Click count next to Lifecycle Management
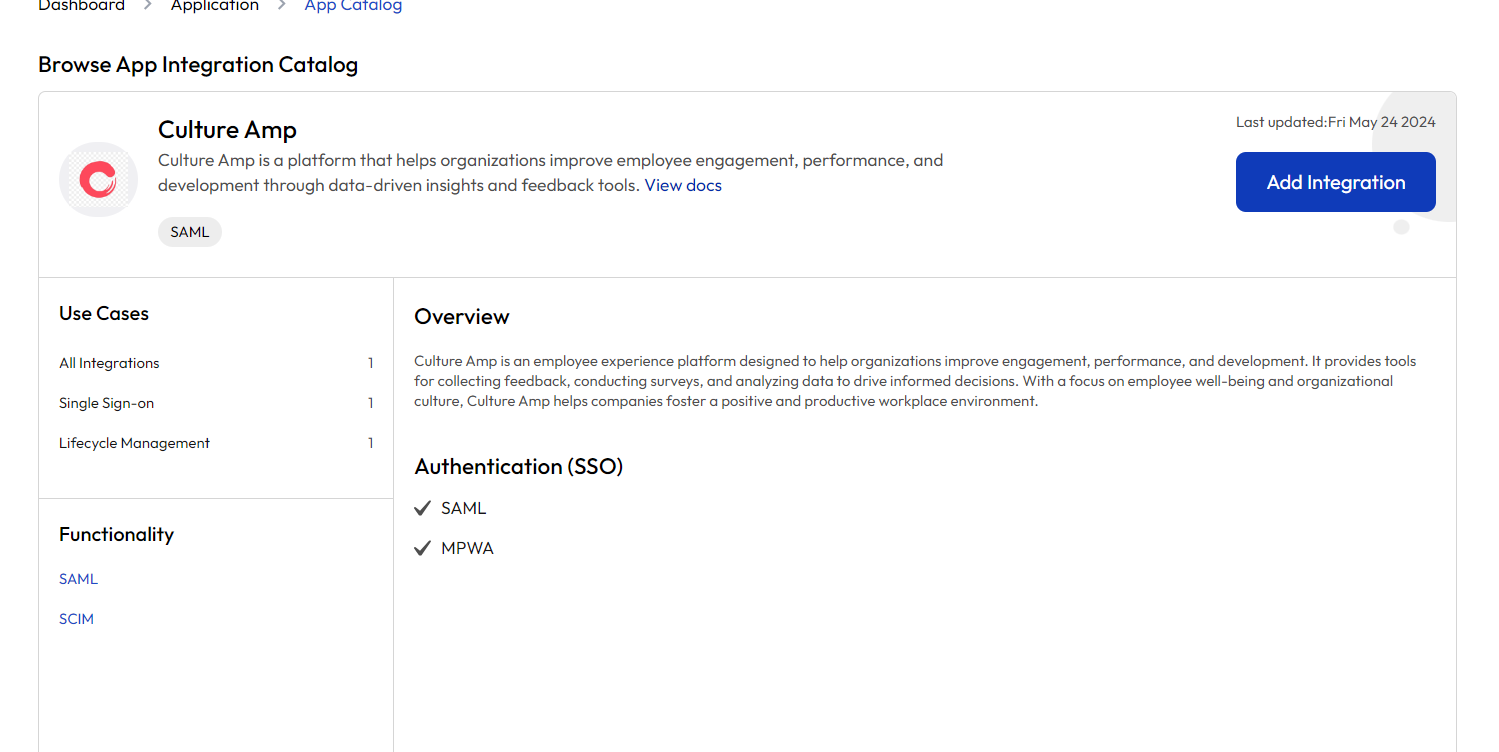Screen dimensions: 1499x752 click(x=370, y=443)
